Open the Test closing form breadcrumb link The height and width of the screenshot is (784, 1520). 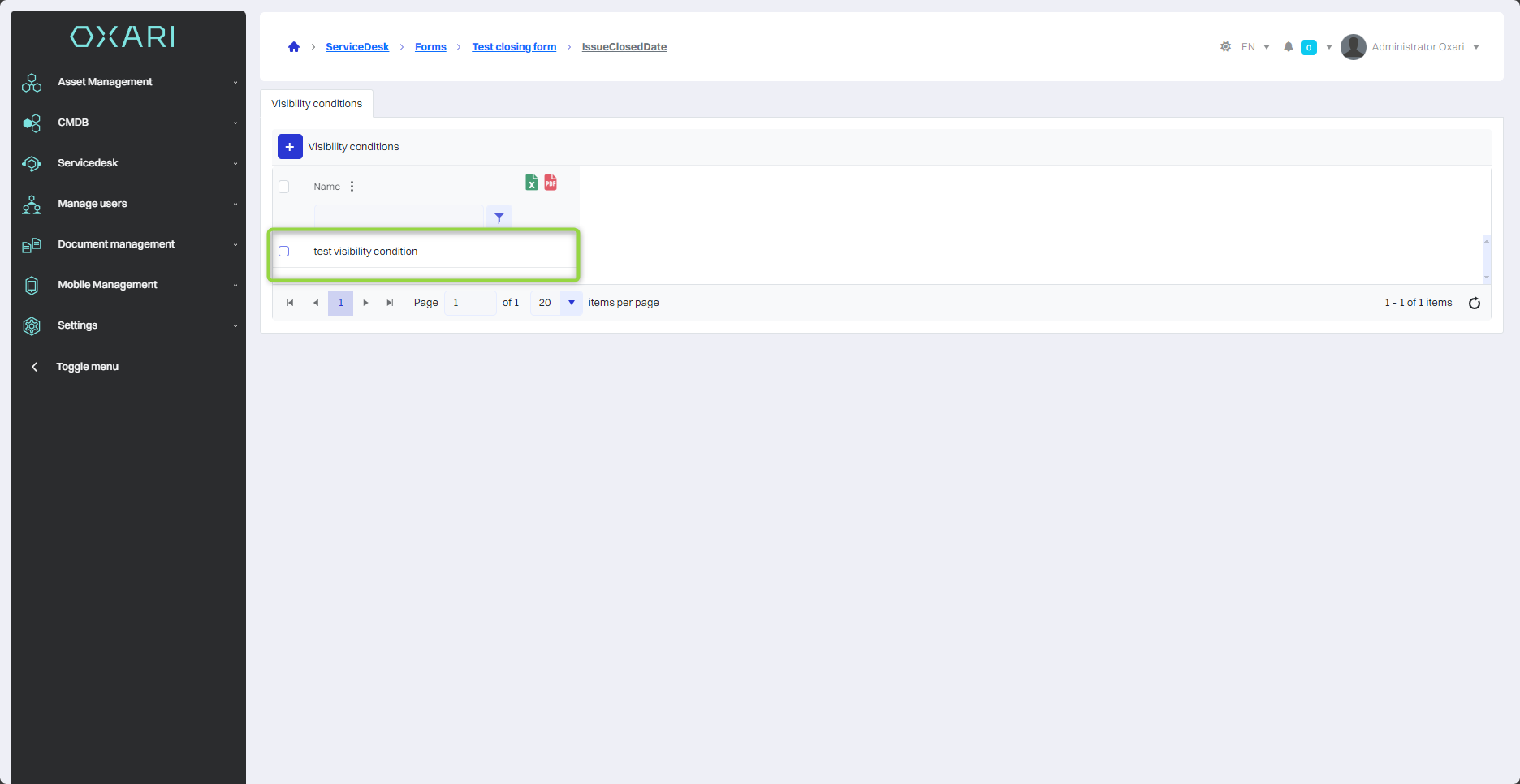(x=514, y=47)
